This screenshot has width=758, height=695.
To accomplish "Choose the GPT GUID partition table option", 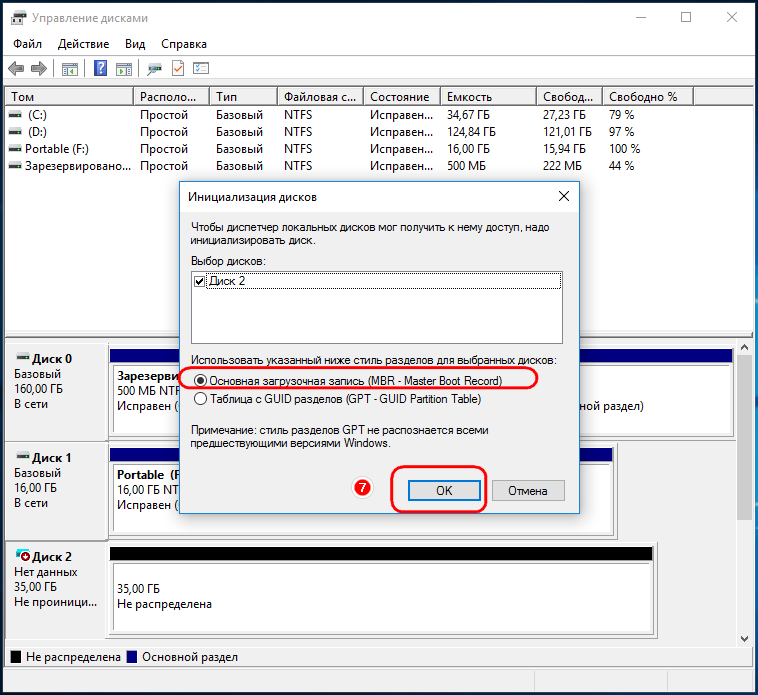I will tap(201, 399).
